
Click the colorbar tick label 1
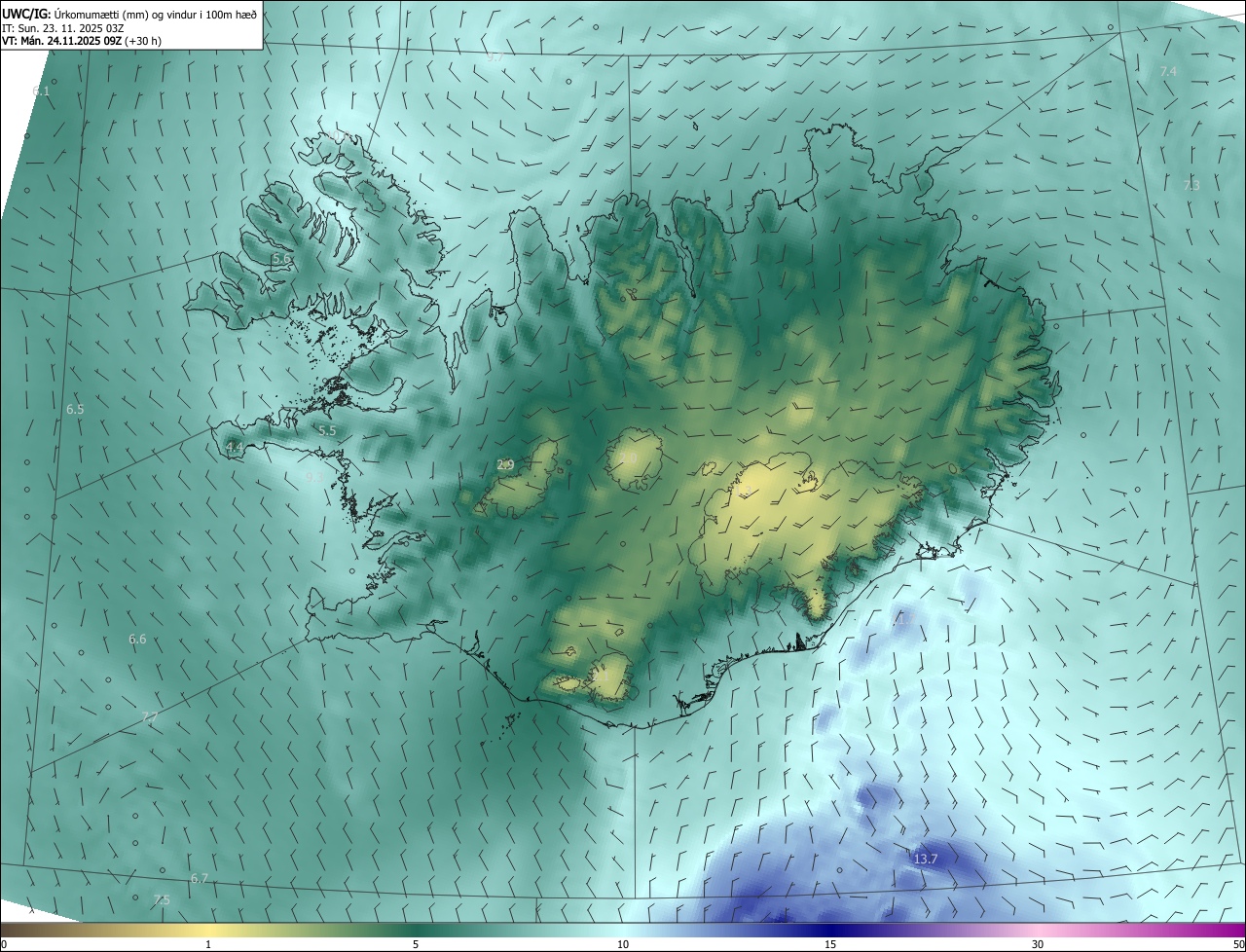pos(208,944)
